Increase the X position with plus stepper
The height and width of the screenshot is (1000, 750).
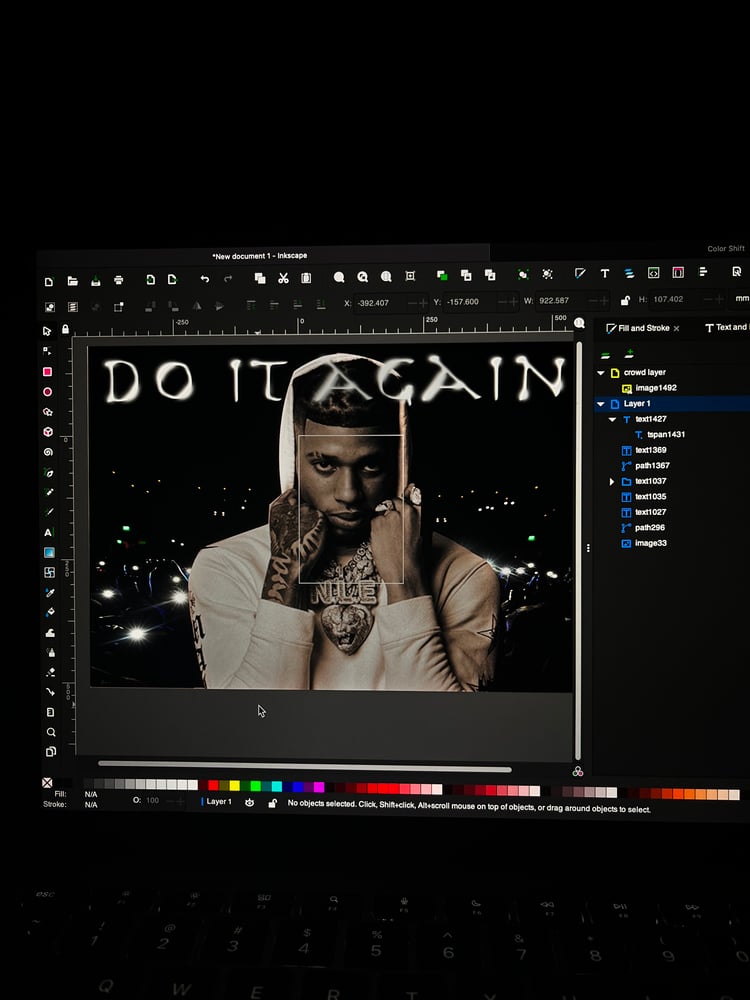(423, 302)
